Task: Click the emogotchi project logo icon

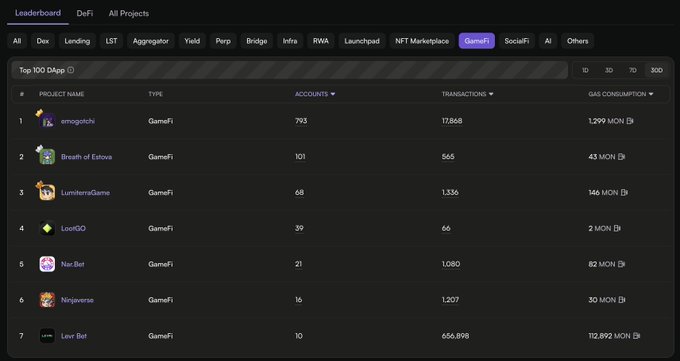Action: tap(47, 121)
